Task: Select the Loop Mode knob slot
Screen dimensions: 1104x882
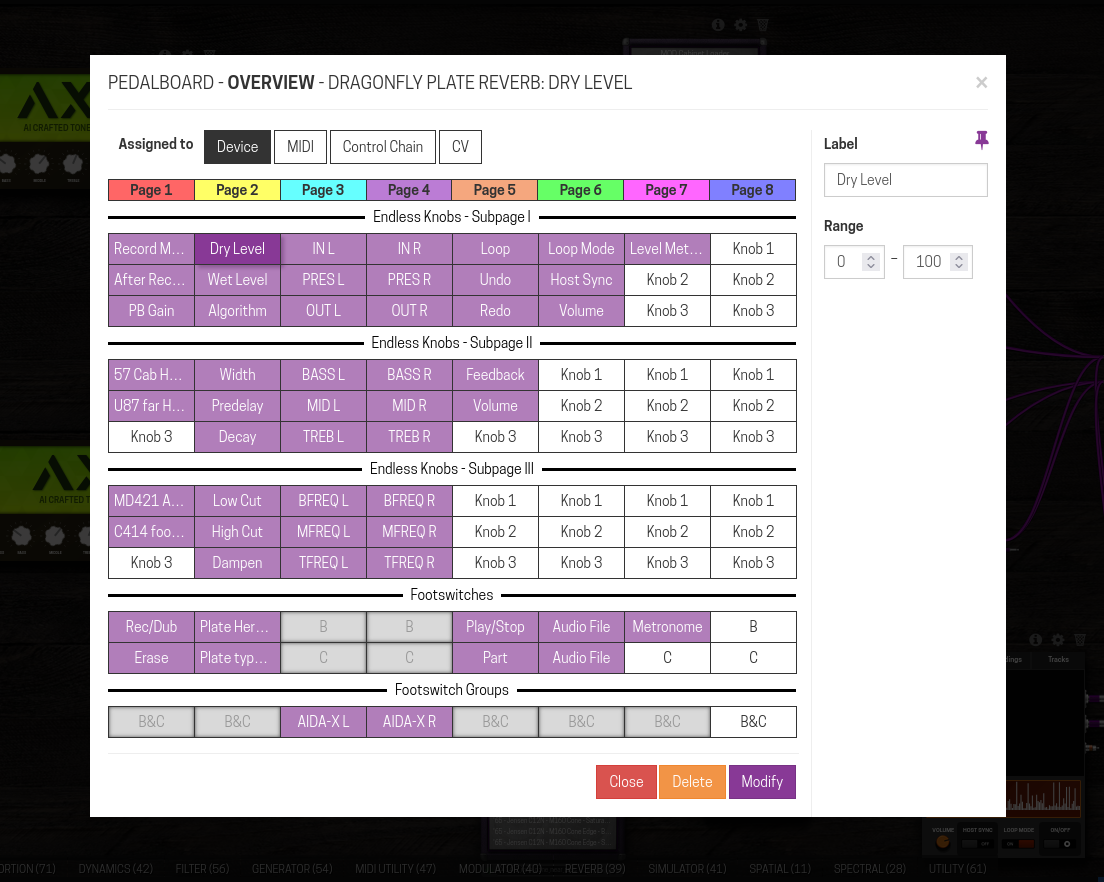Action: [581, 249]
